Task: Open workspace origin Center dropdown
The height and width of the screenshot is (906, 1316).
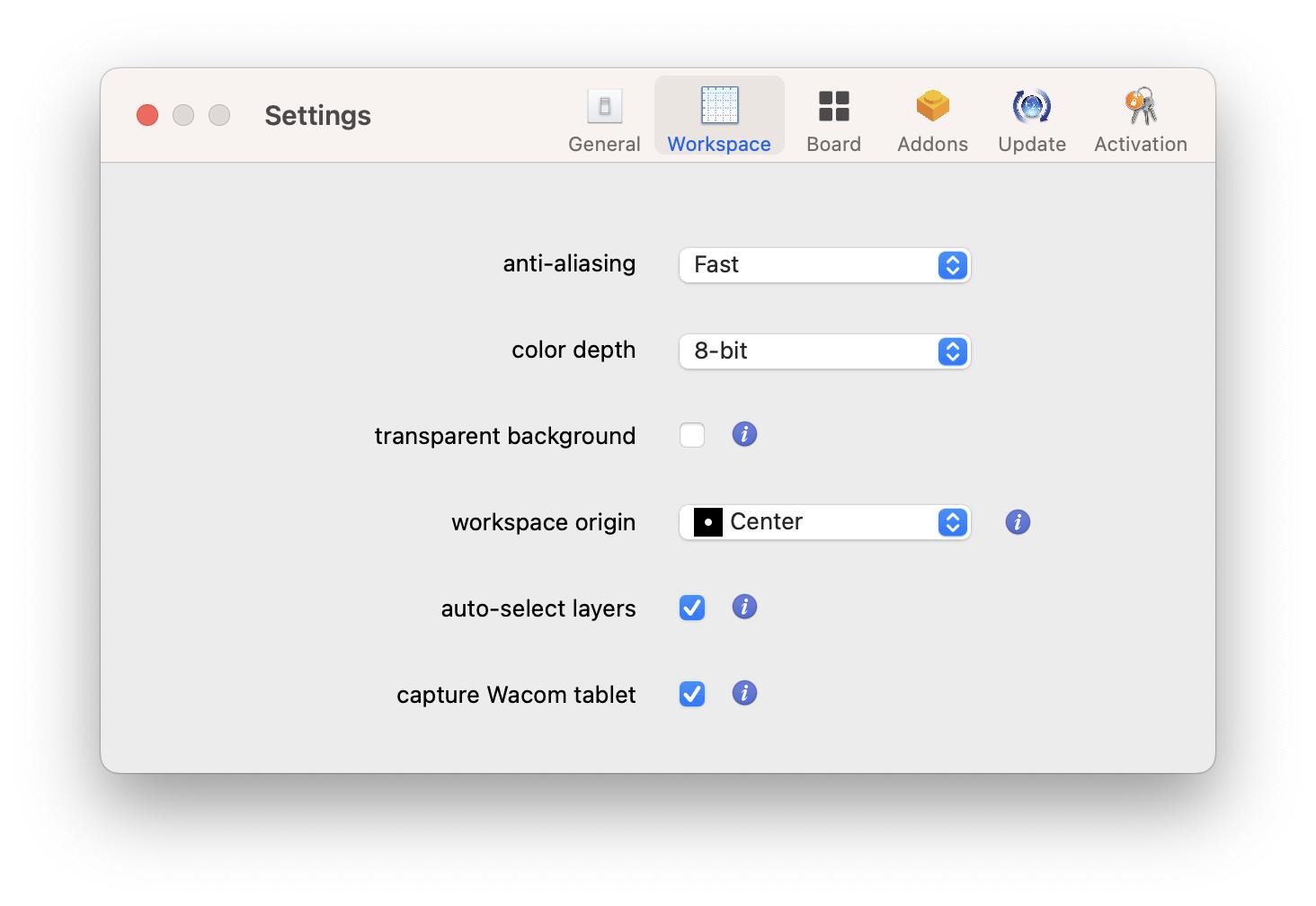Action: click(824, 522)
